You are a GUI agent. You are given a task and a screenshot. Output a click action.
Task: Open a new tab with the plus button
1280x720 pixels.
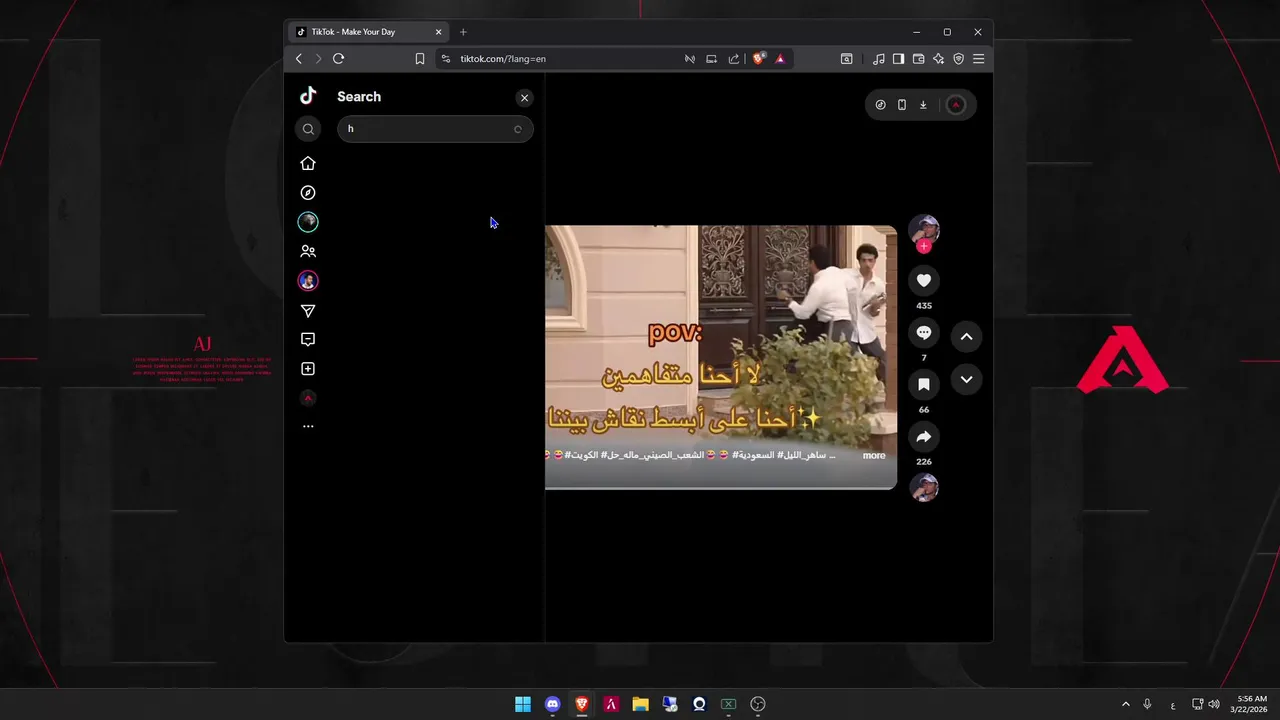(x=463, y=32)
